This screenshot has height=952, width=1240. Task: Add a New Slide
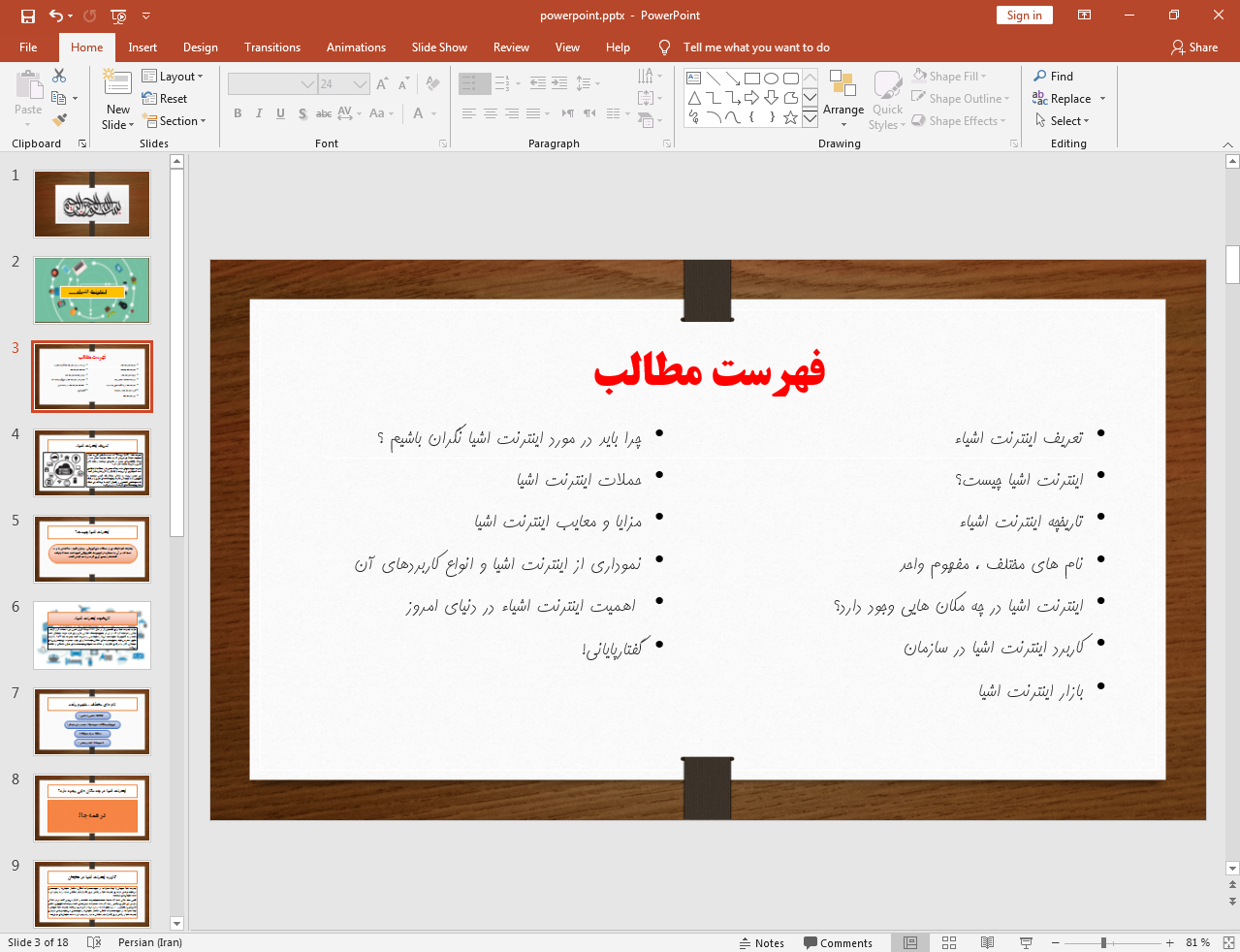click(118, 100)
